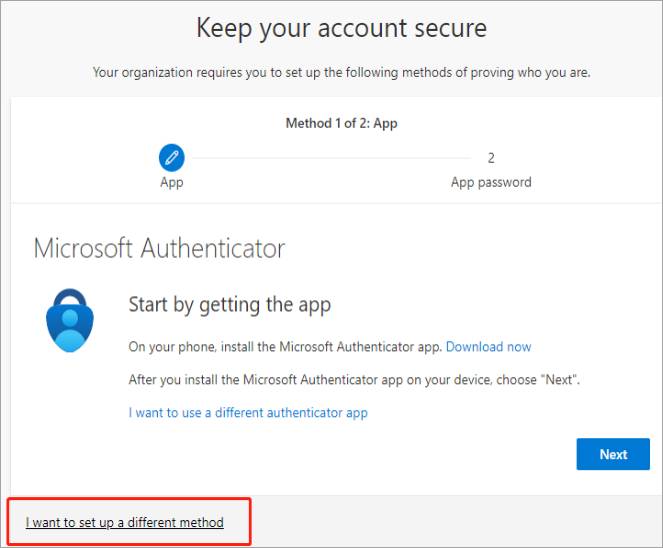Open I want to set up a different method

point(125,523)
